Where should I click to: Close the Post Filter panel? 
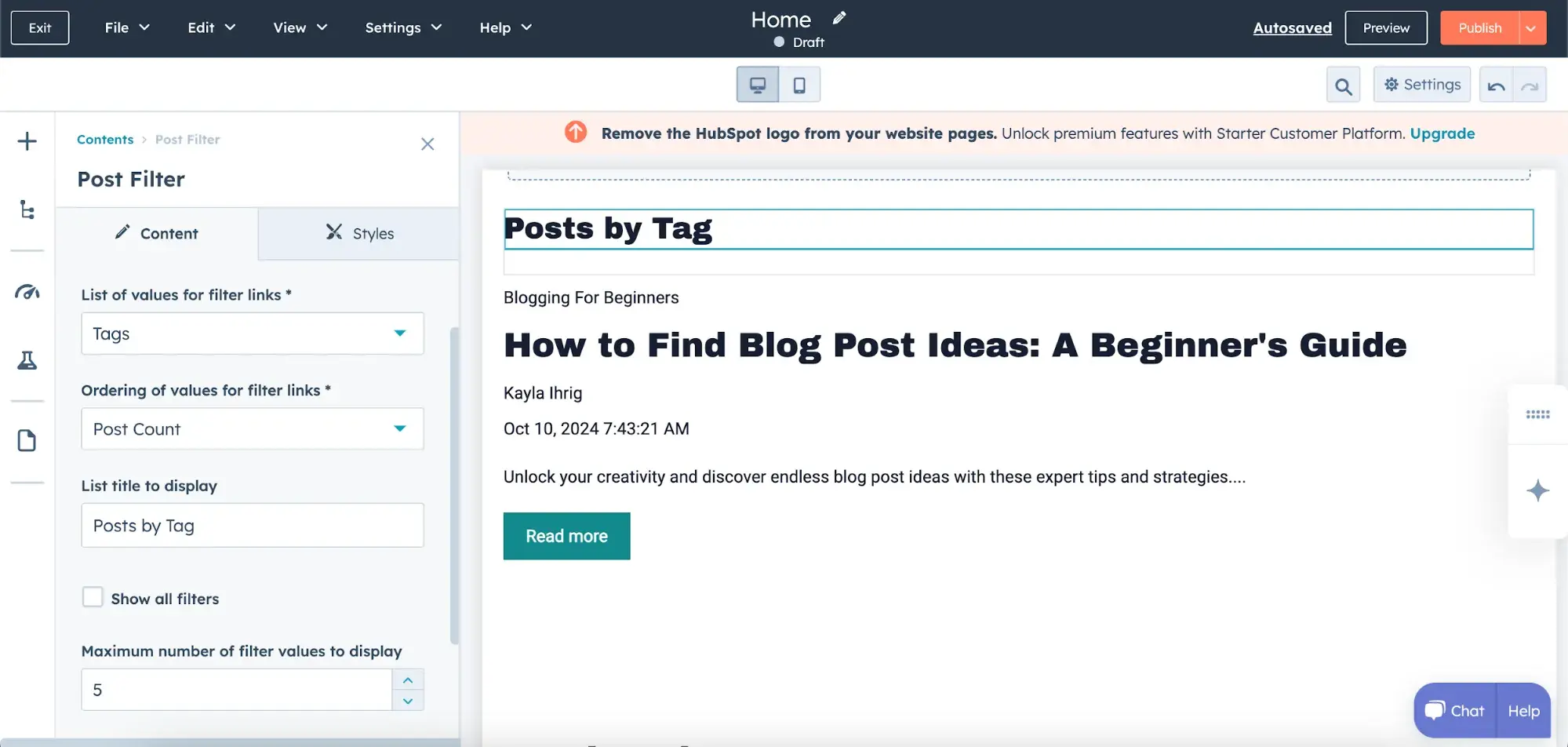click(x=427, y=144)
